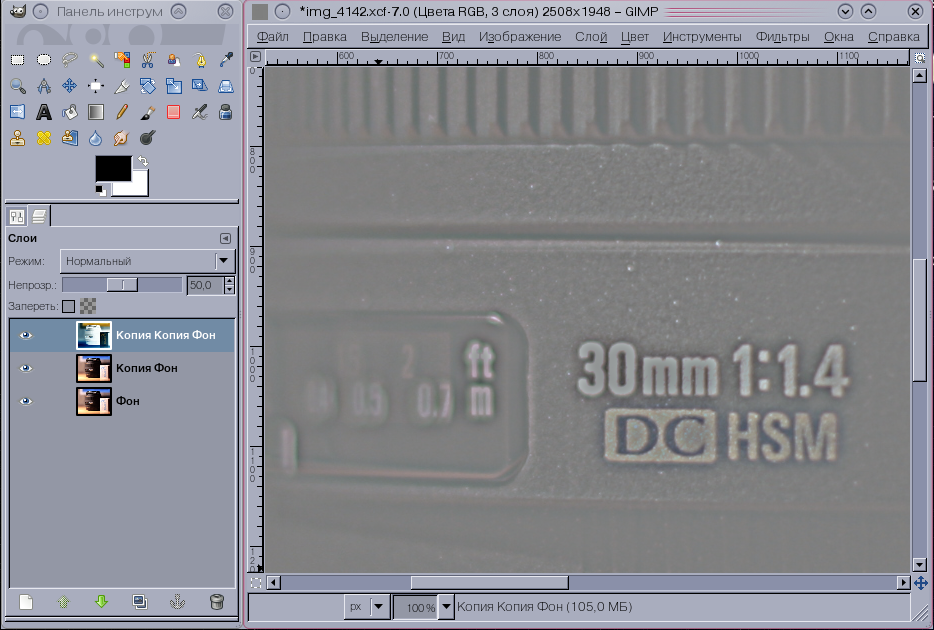Activate the Bucket Fill tool
The width and height of the screenshot is (934, 630).
click(70, 112)
